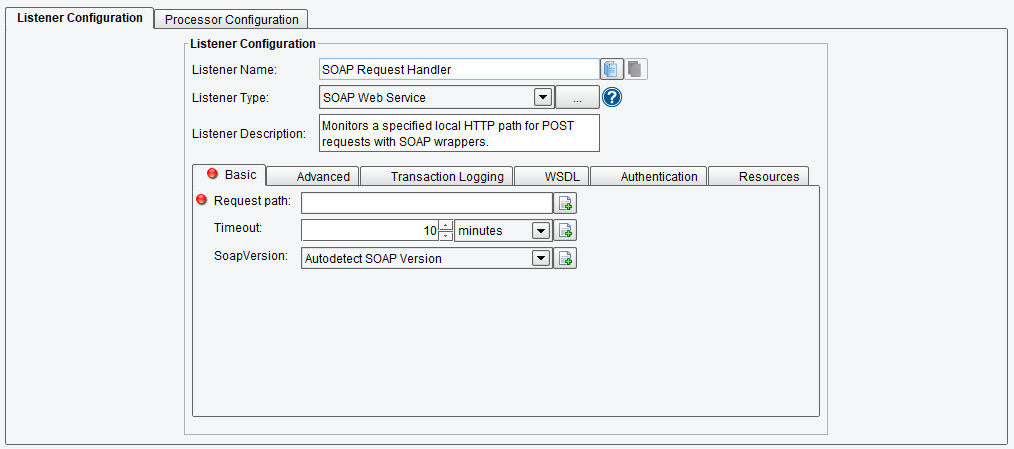The width and height of the screenshot is (1014, 449).
Task: Open help for Listener Type
Action: coord(612,97)
